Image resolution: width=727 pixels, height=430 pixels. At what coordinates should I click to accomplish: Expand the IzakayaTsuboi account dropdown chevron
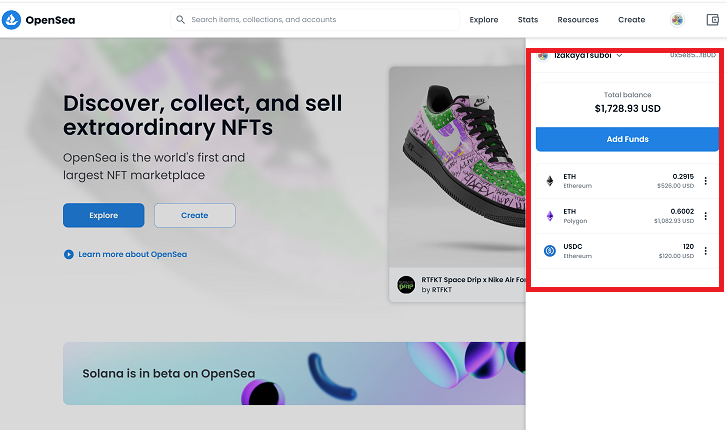(x=619, y=56)
